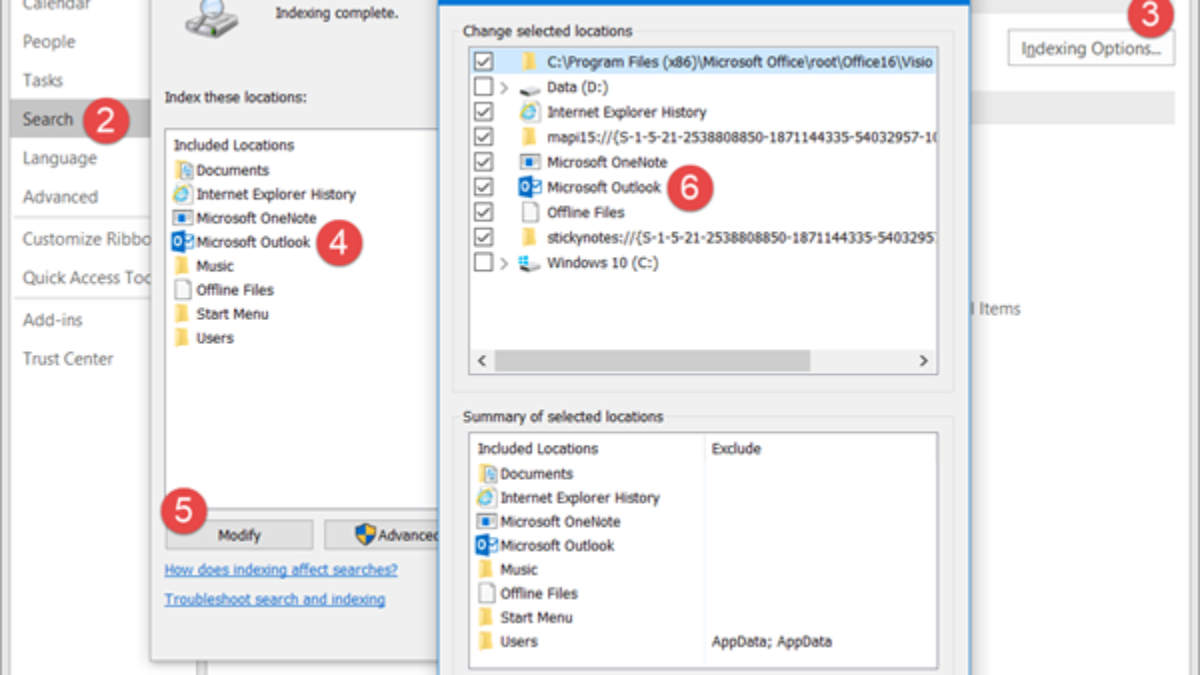
Task: Click the Internet Explorer History icon in Included Locations
Action: (x=183, y=194)
